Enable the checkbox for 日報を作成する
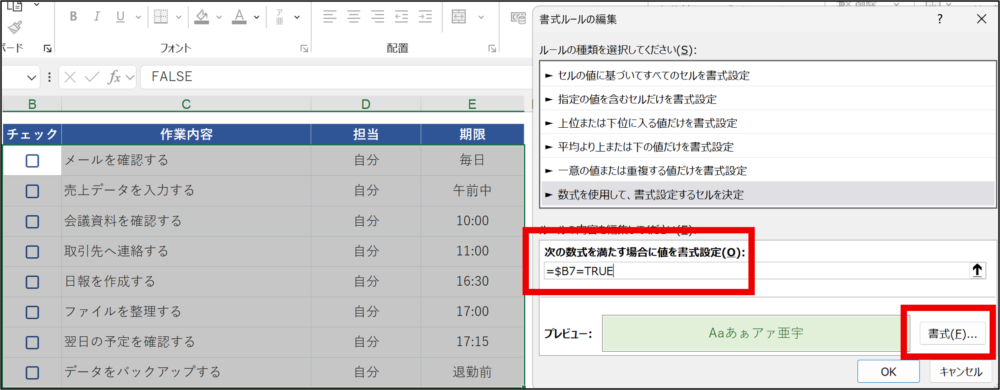The height and width of the screenshot is (390, 1000). pos(33,281)
